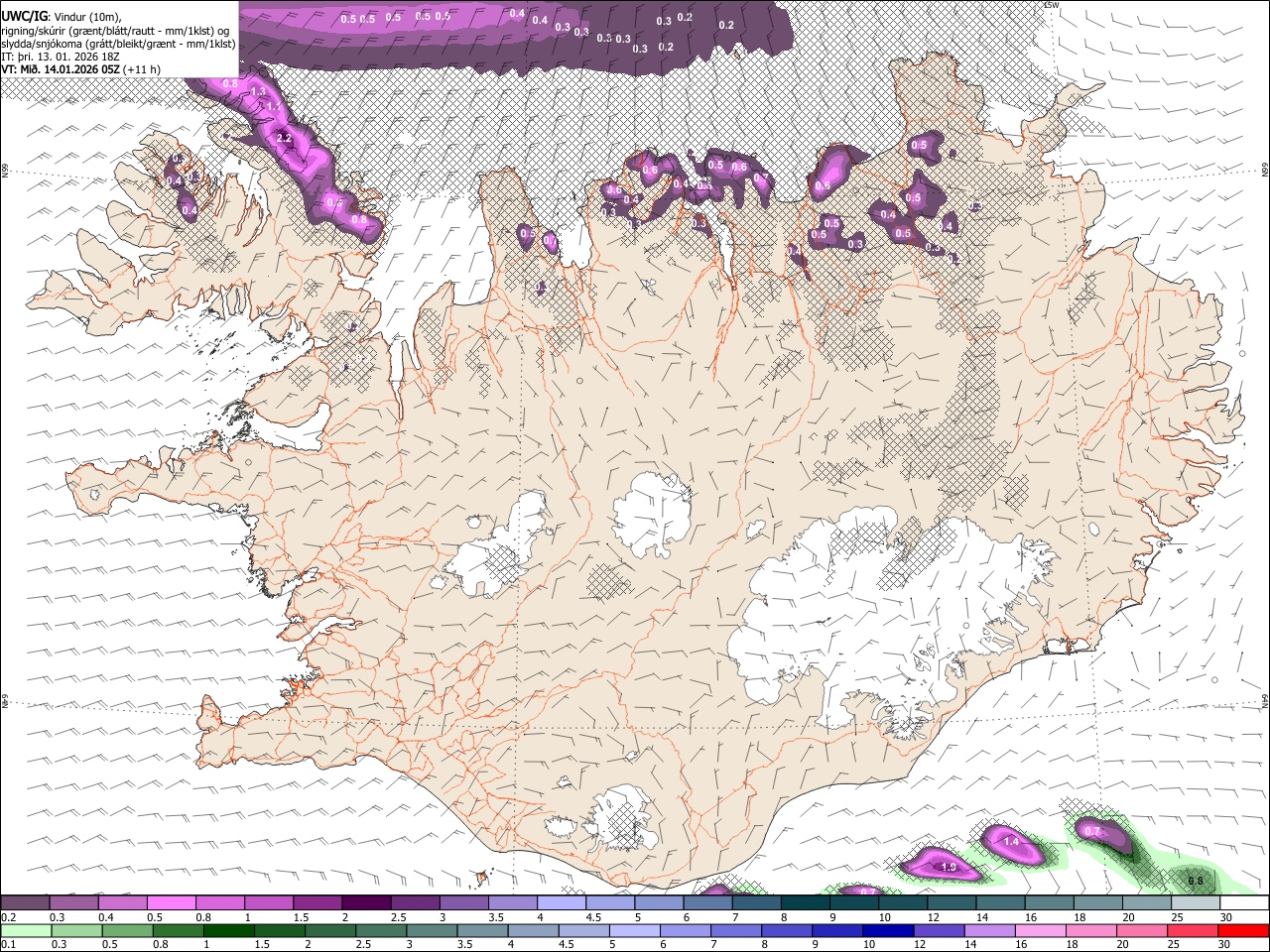Click the '12' label in the top legend row

[933, 917]
